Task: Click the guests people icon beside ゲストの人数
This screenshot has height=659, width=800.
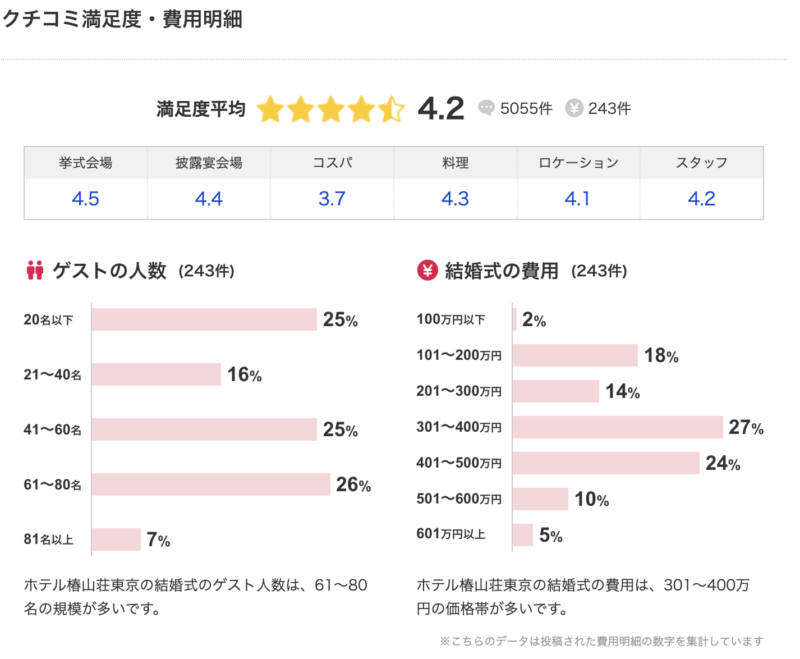Action: coord(35,270)
